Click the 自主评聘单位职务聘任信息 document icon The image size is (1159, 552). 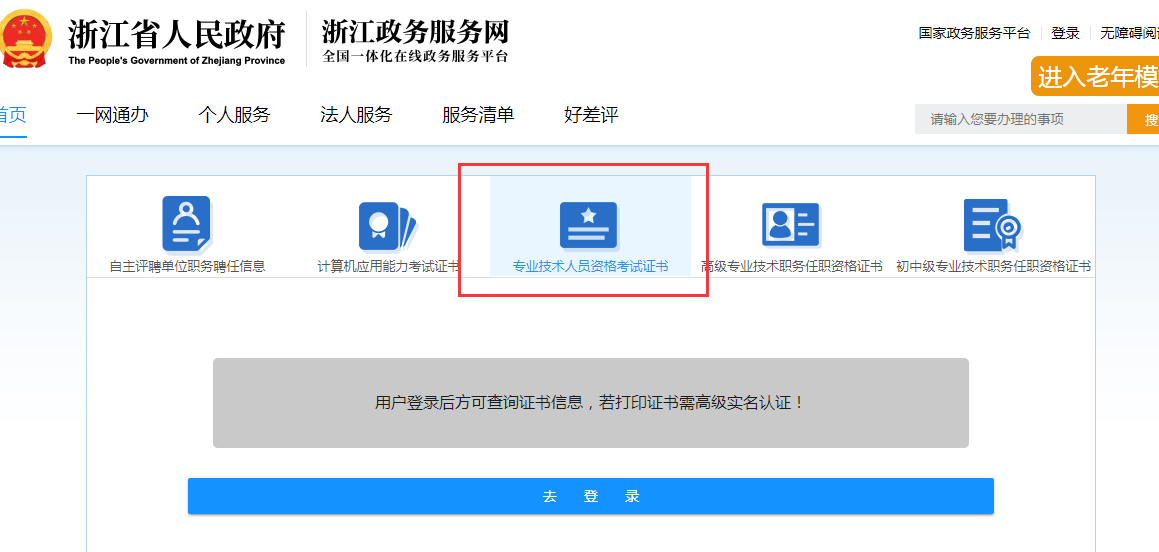[x=187, y=224]
